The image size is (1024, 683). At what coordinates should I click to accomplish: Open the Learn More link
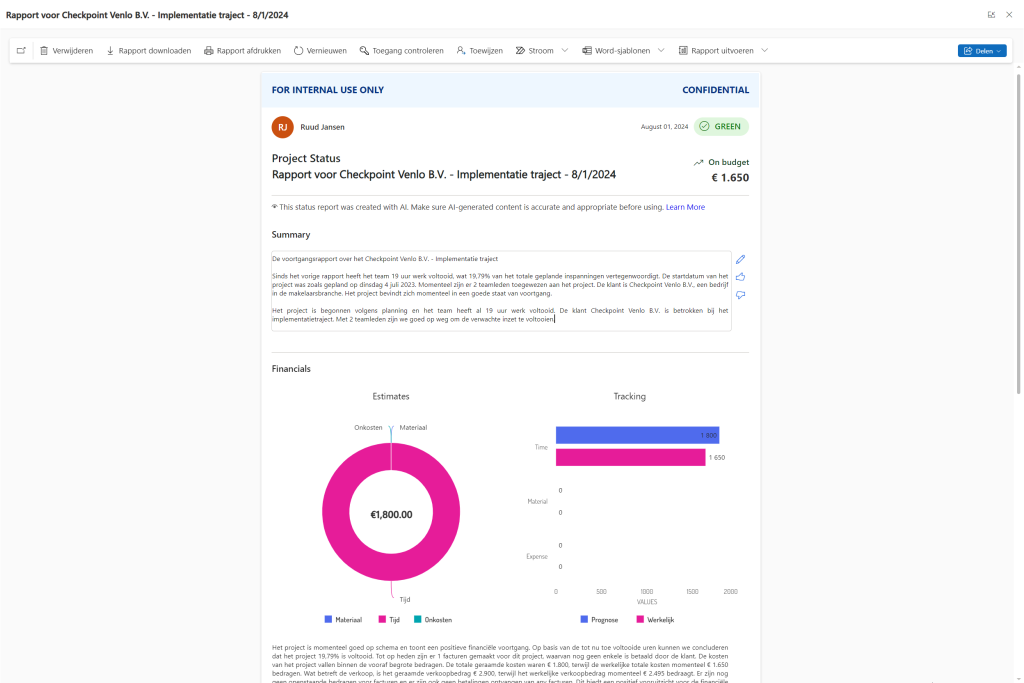coord(685,207)
